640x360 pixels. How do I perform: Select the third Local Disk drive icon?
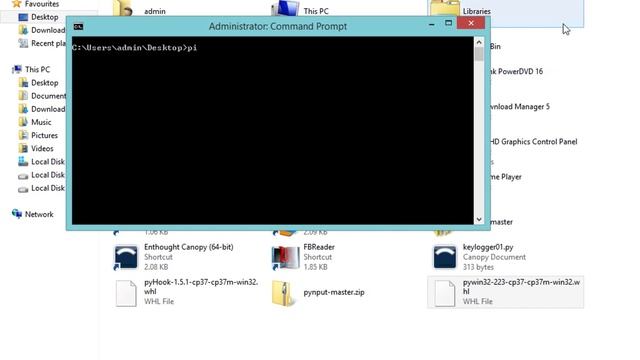tap(23, 189)
